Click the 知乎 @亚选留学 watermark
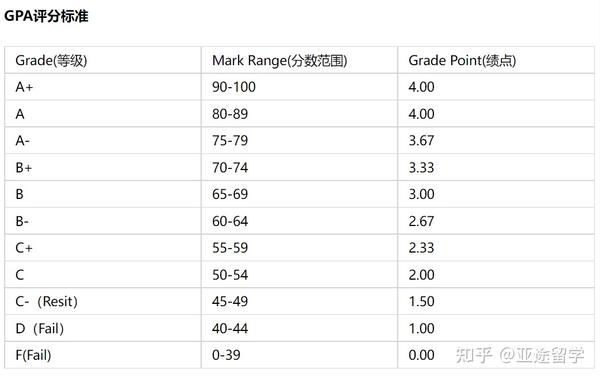This screenshot has width=600, height=380. 520,355
